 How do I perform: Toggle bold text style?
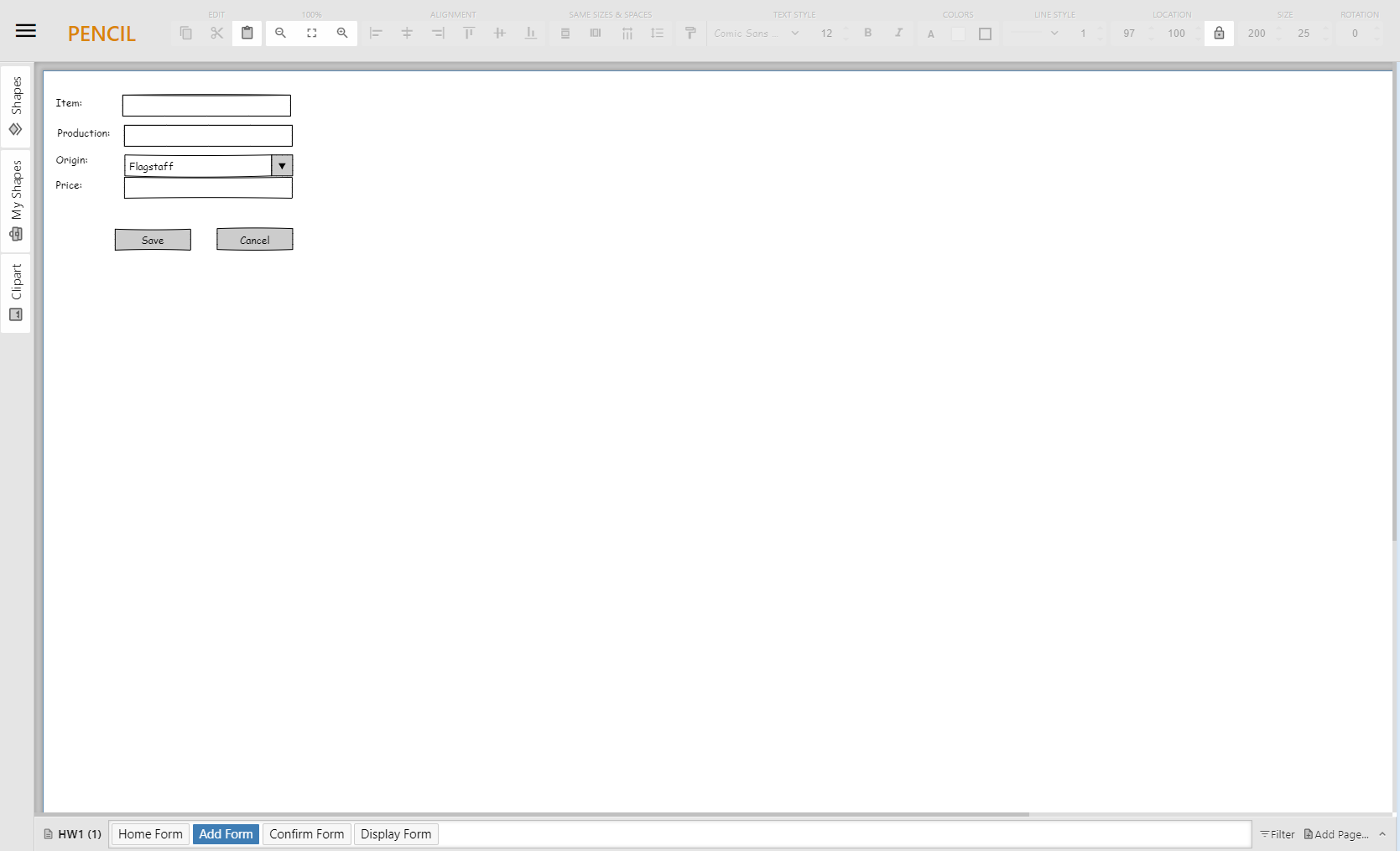(868, 33)
